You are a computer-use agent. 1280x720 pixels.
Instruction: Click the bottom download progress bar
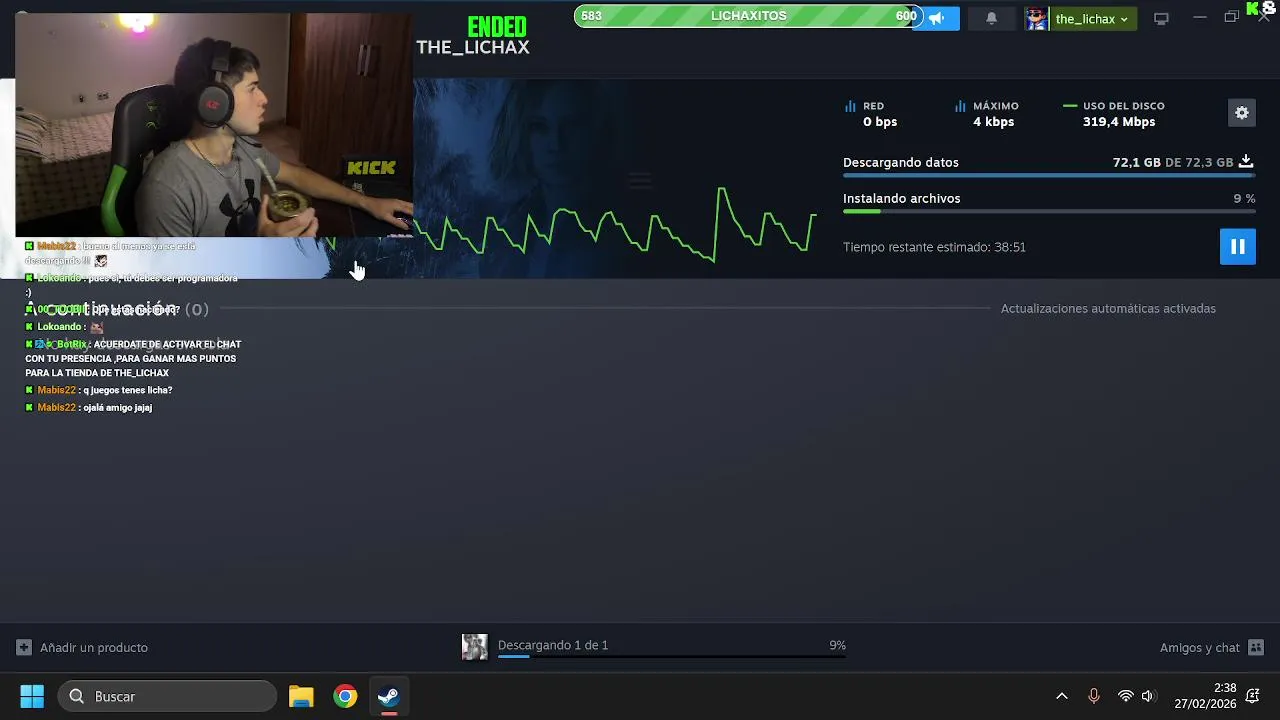pos(672,657)
